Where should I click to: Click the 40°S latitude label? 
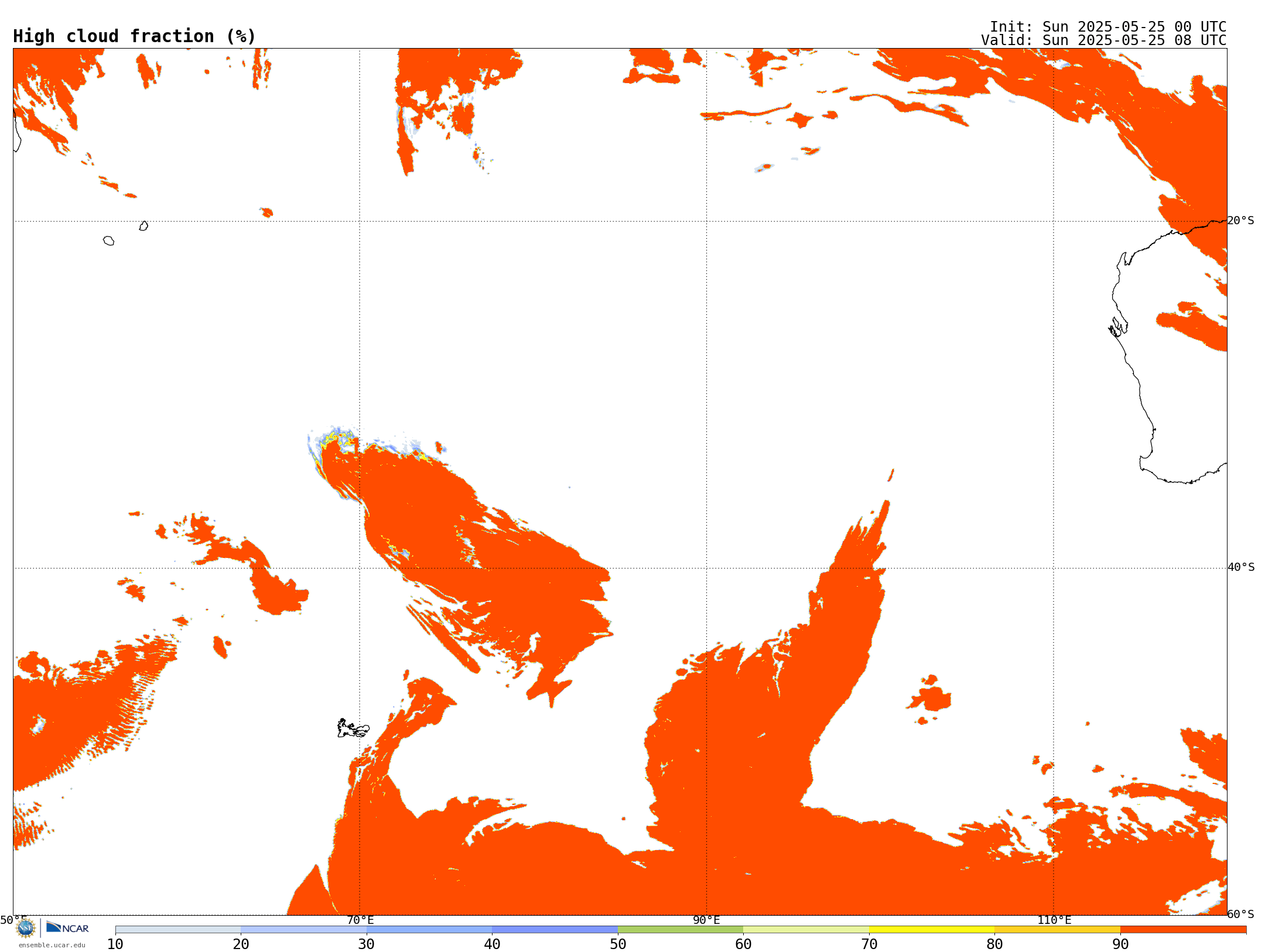pyautogui.click(x=1241, y=567)
